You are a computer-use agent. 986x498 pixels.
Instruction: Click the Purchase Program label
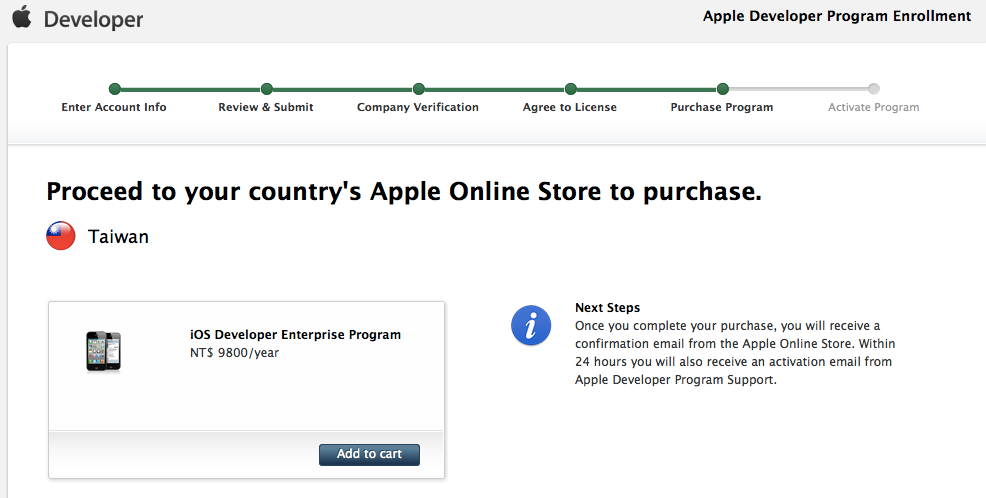(722, 107)
